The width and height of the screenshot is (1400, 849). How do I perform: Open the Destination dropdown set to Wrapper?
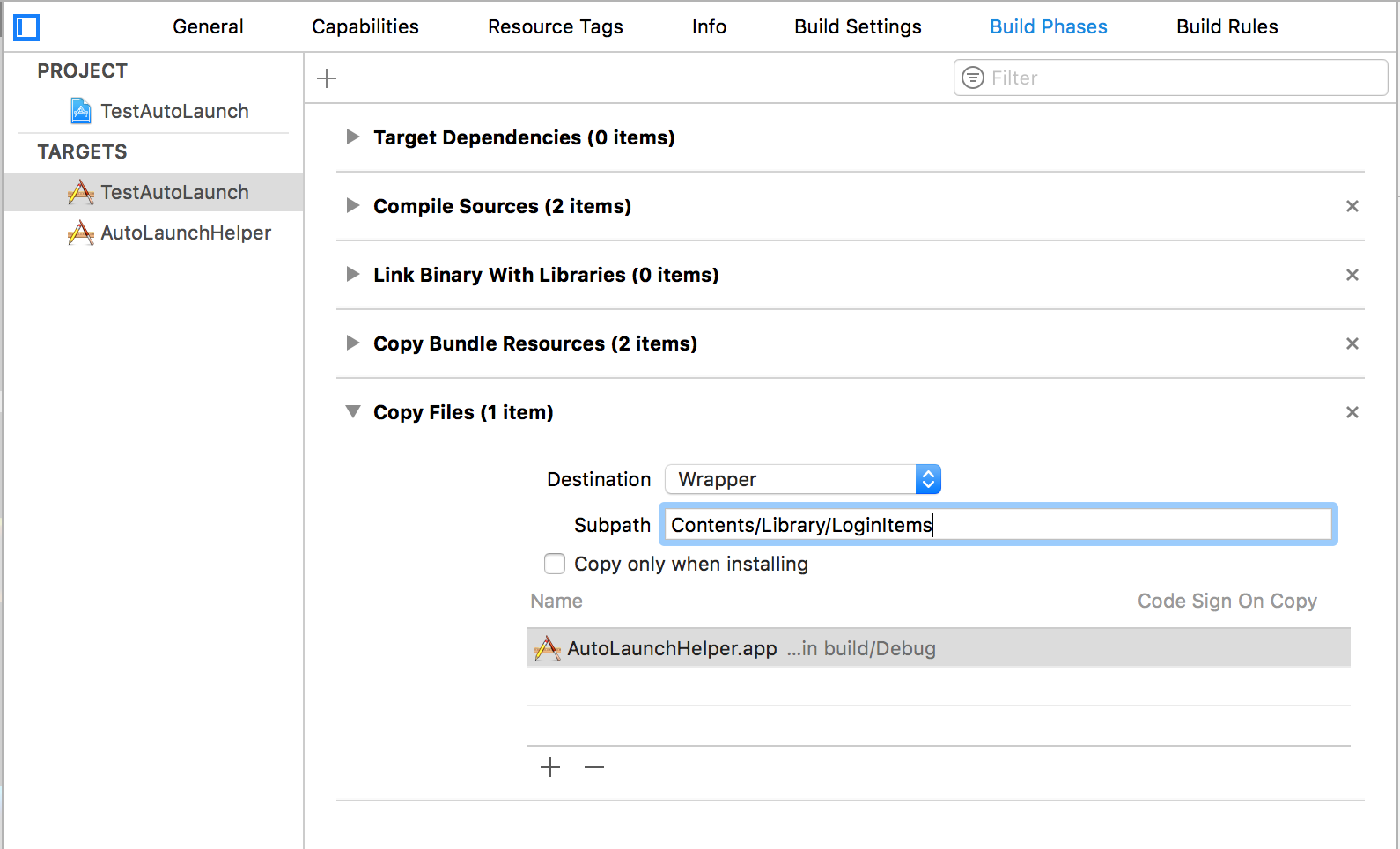pyautogui.click(x=802, y=479)
